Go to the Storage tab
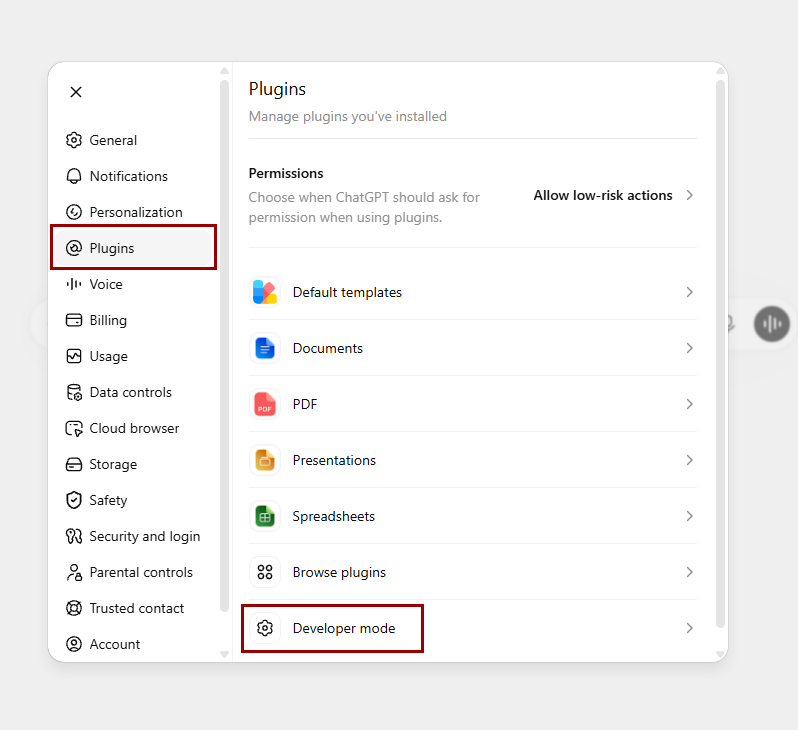The height and width of the screenshot is (730, 798). [133, 464]
